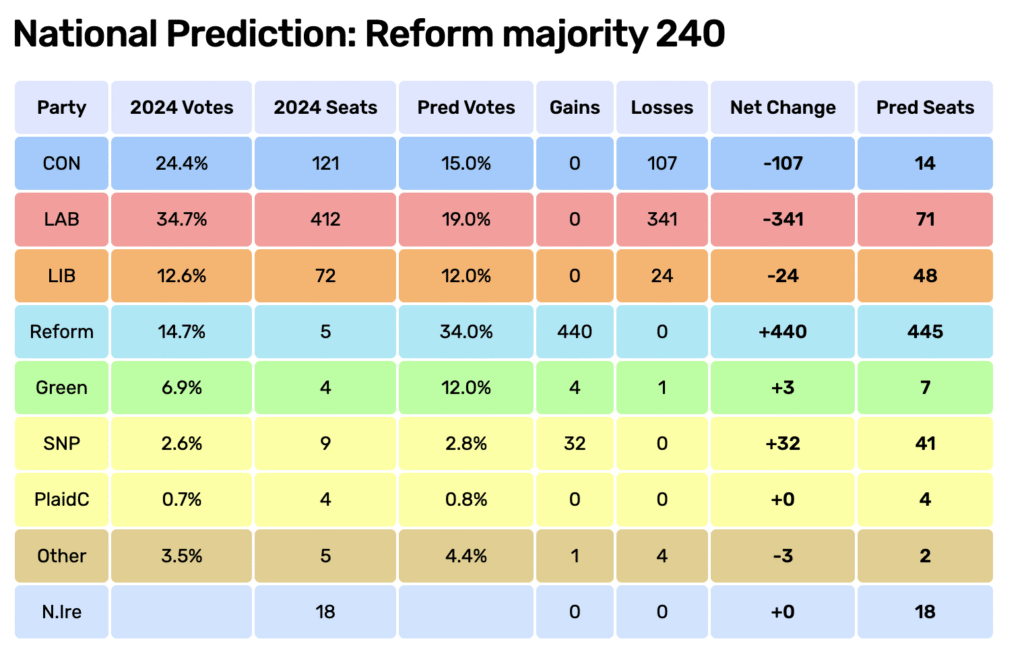The width and height of the screenshot is (1024, 660).
Task: Select the 2024 Votes column header
Action: click(x=181, y=108)
